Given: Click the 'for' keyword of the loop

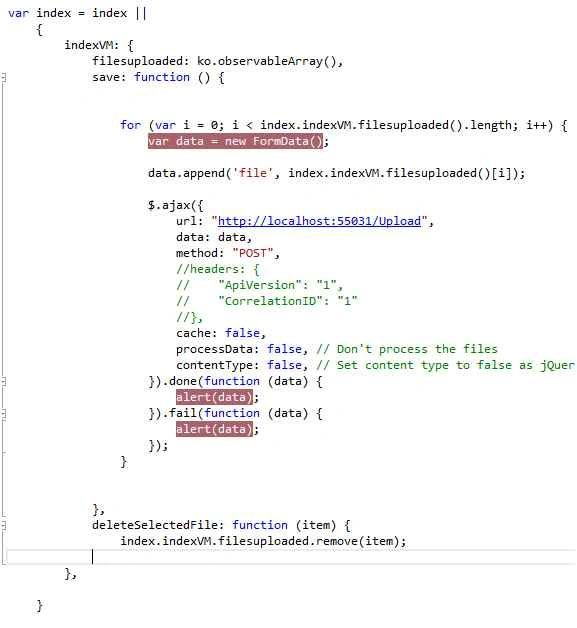Looking at the screenshot, I should pyautogui.click(x=131, y=125).
